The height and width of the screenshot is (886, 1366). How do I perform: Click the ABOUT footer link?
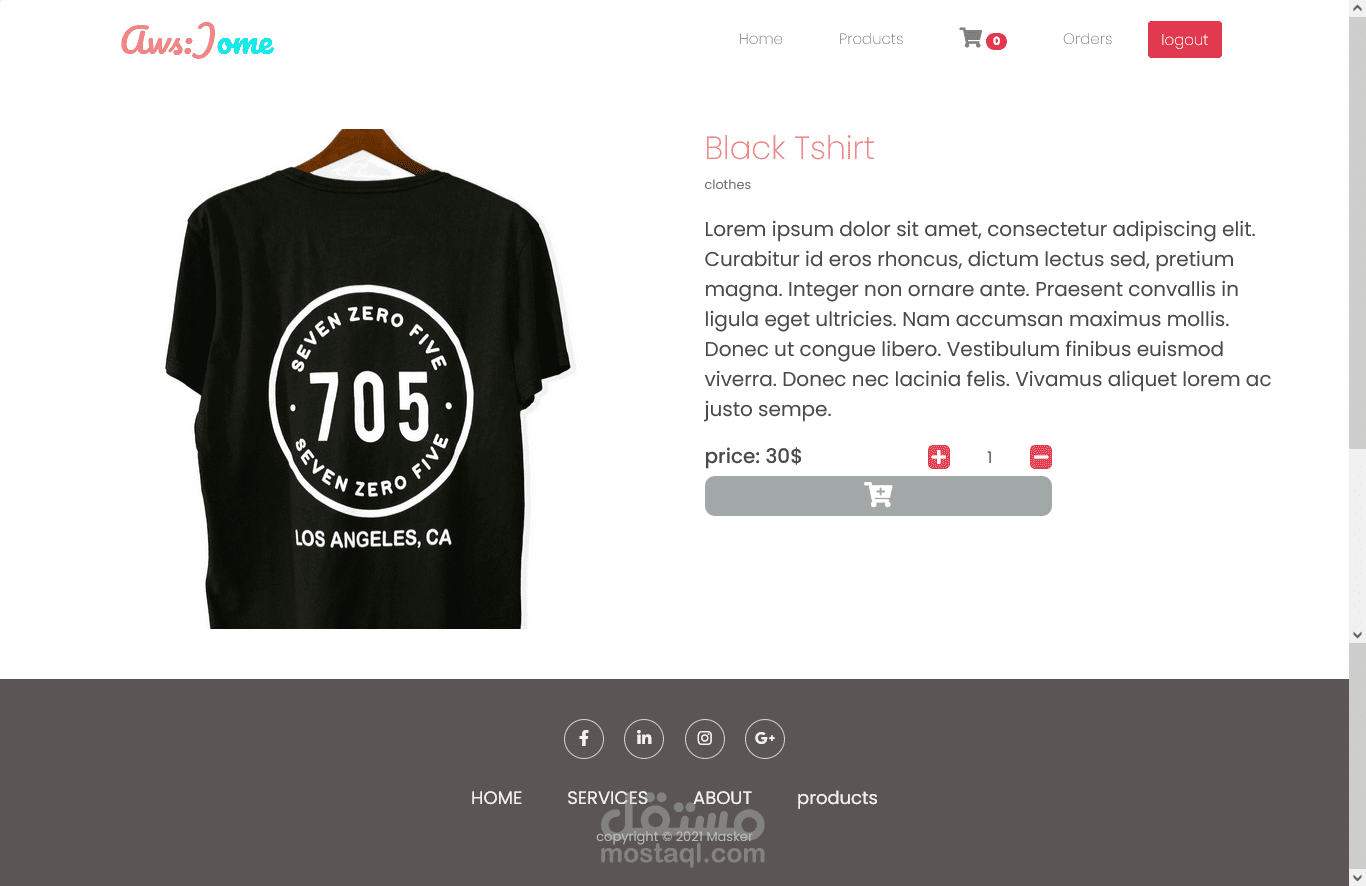(723, 798)
